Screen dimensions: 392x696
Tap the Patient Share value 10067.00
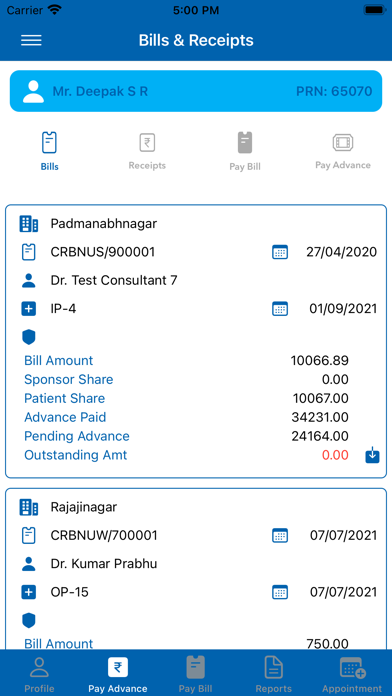click(x=321, y=399)
